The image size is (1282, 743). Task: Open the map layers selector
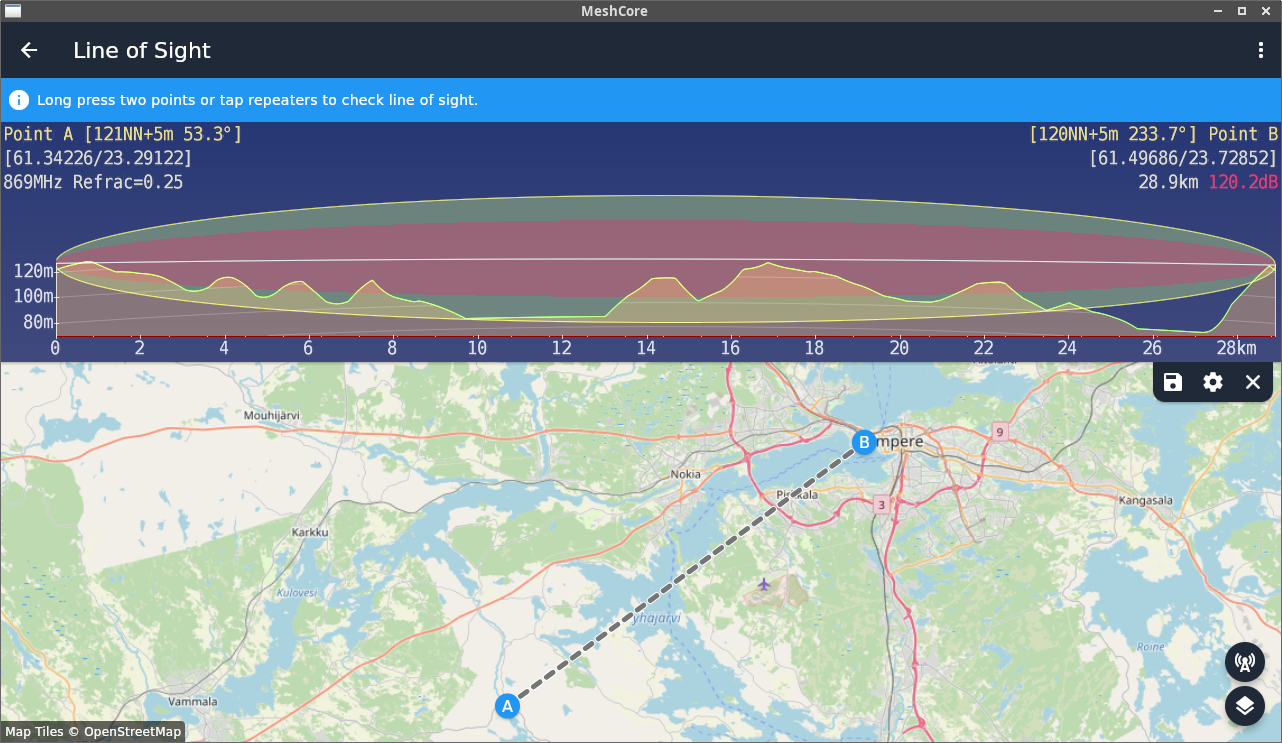point(1245,706)
